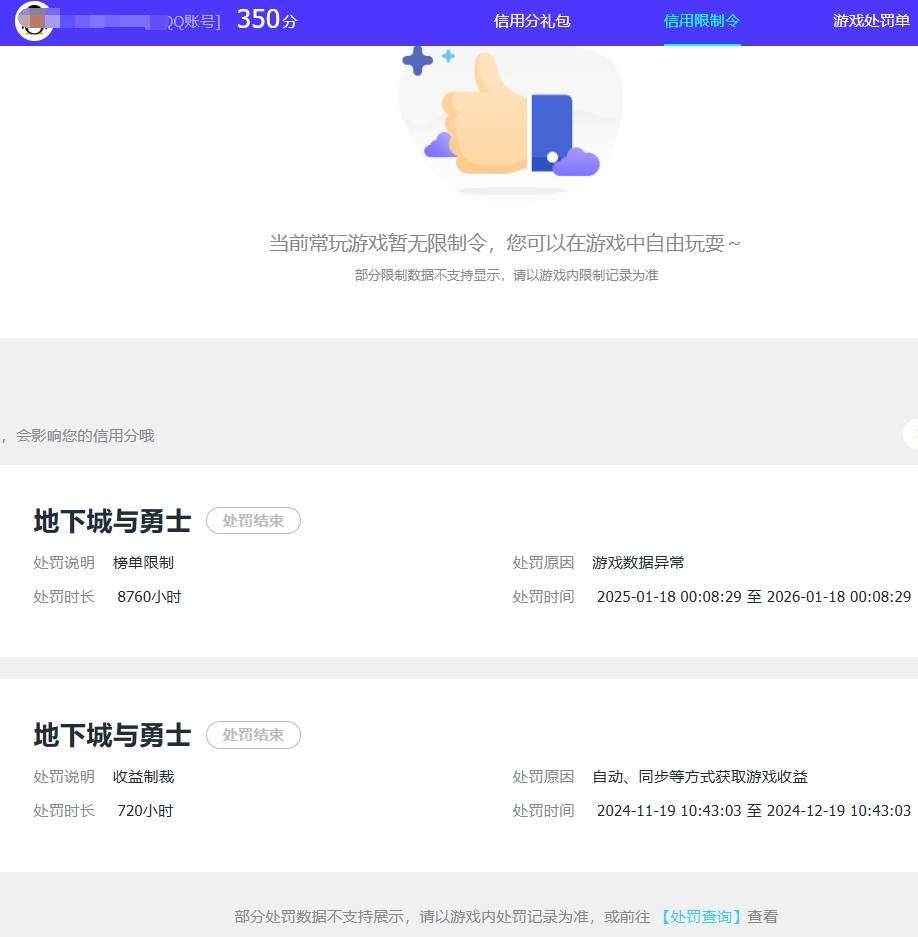This screenshot has height=937, width=918.
Task: Click the 游戏数据异常 penalty reason
Action: pyautogui.click(x=638, y=562)
